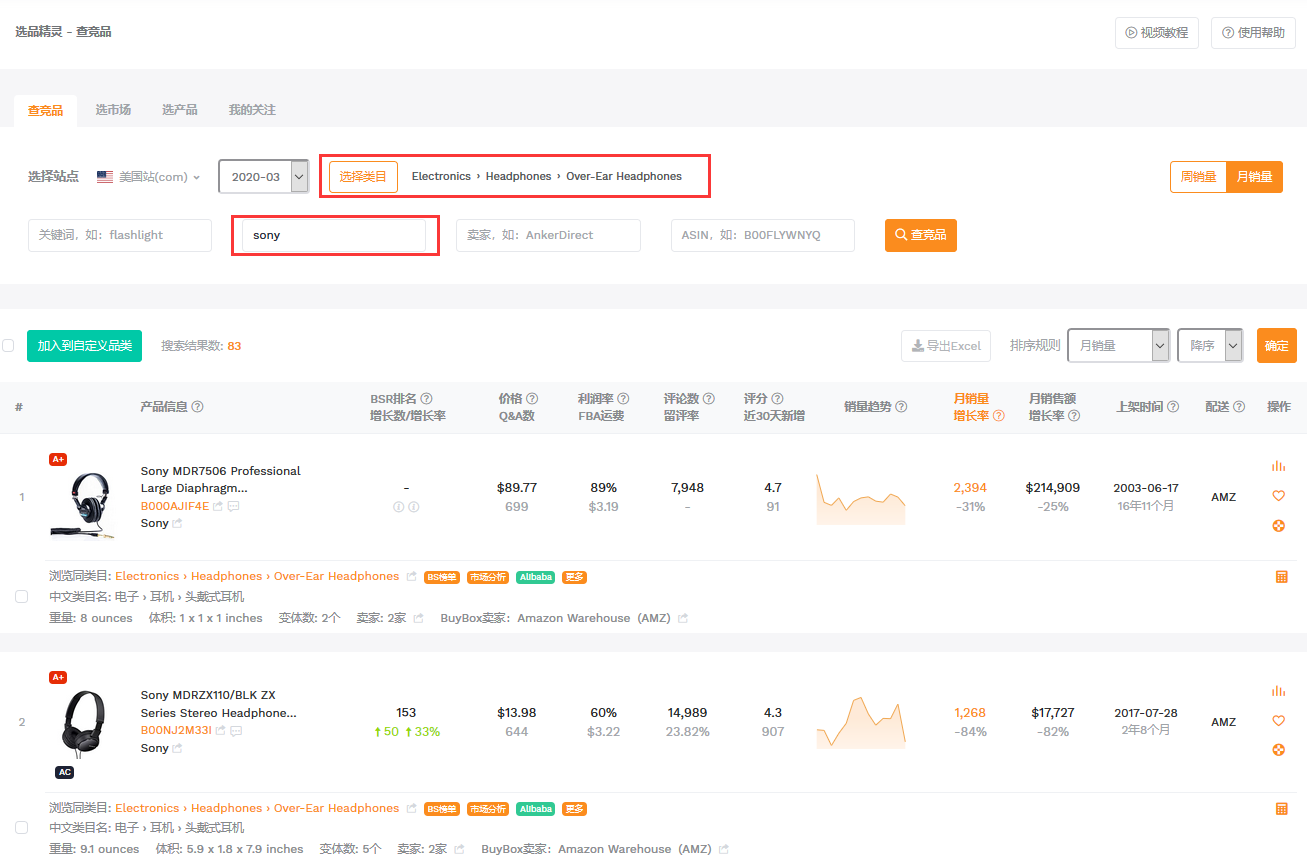Open seller link icon beside 卖家: 2家 in first product
This screenshot has width=1307, height=864.
click(x=418, y=618)
